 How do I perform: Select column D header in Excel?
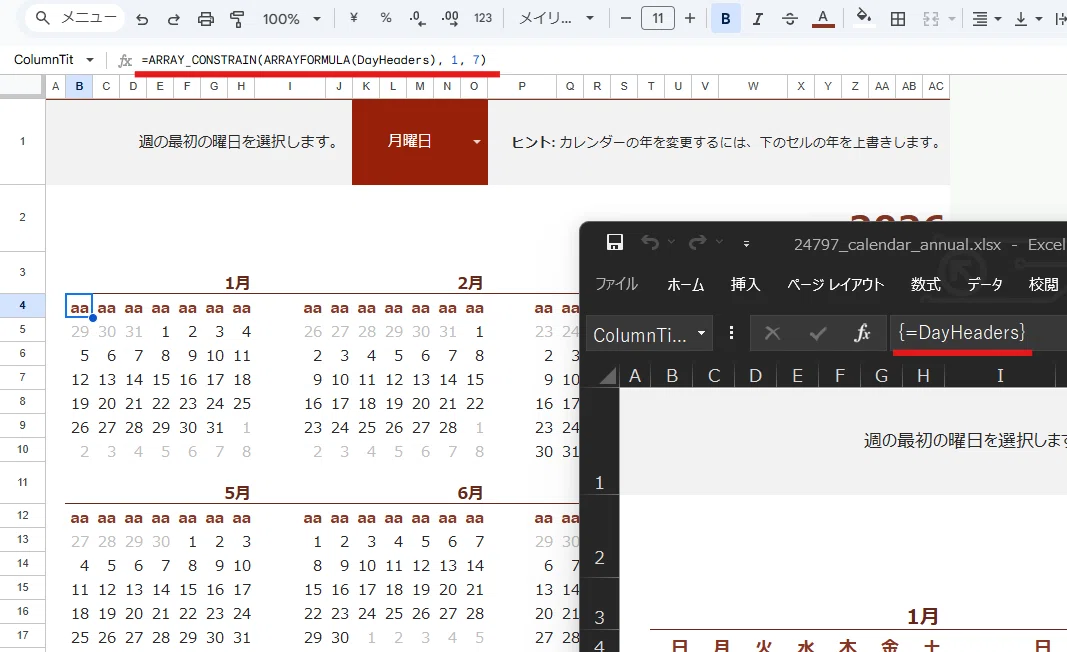(x=755, y=376)
